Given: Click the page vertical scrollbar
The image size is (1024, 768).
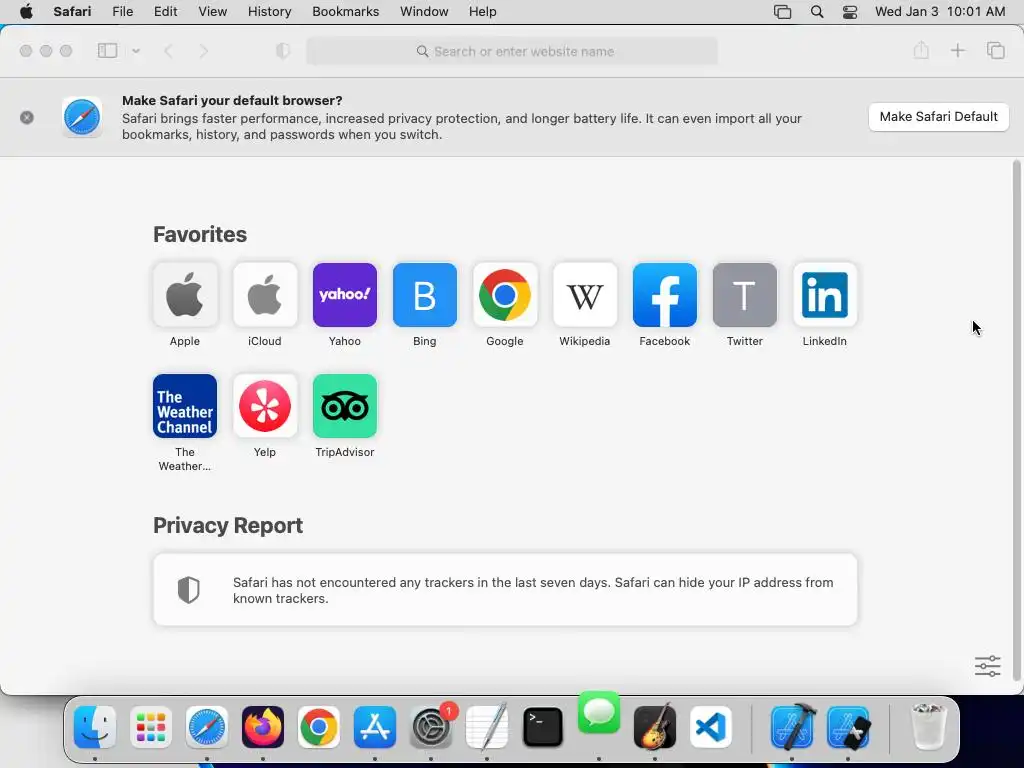Looking at the screenshot, I should click(x=1016, y=421).
